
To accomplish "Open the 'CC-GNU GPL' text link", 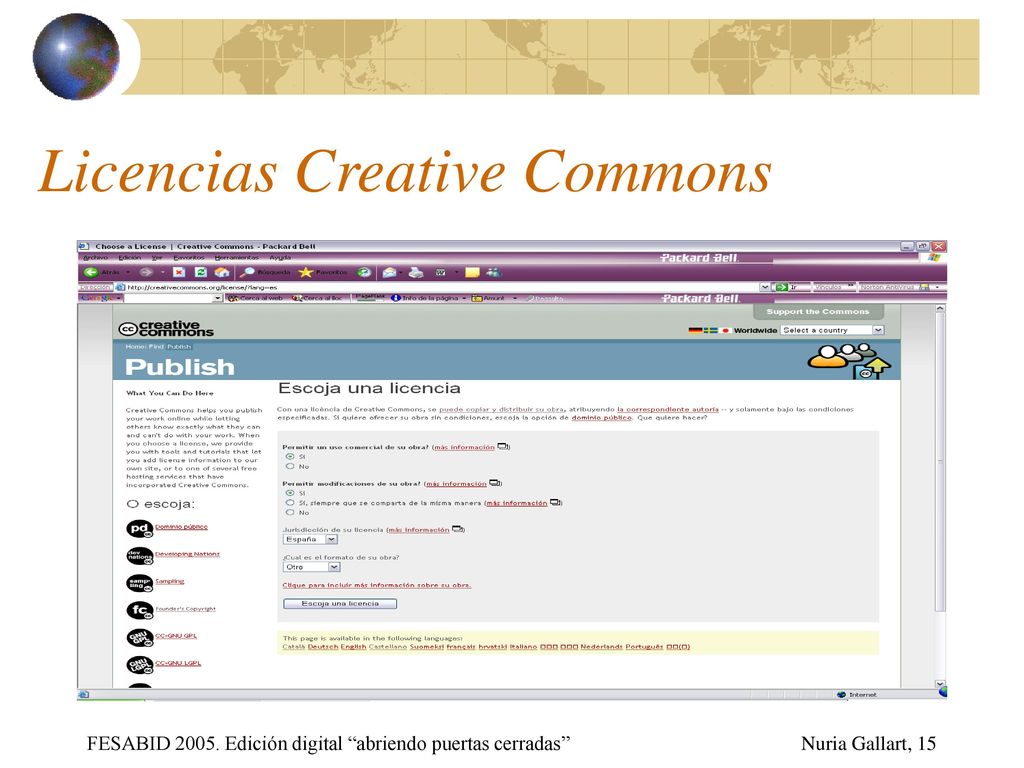I will pos(176,635).
